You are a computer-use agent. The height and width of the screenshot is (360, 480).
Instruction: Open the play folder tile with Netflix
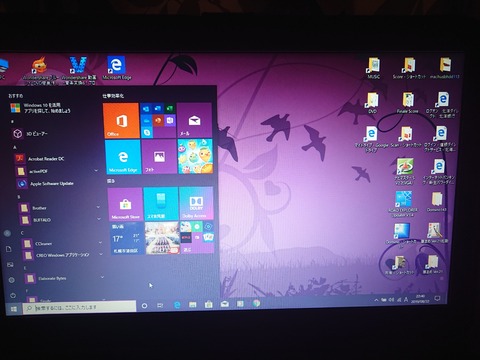click(197, 237)
